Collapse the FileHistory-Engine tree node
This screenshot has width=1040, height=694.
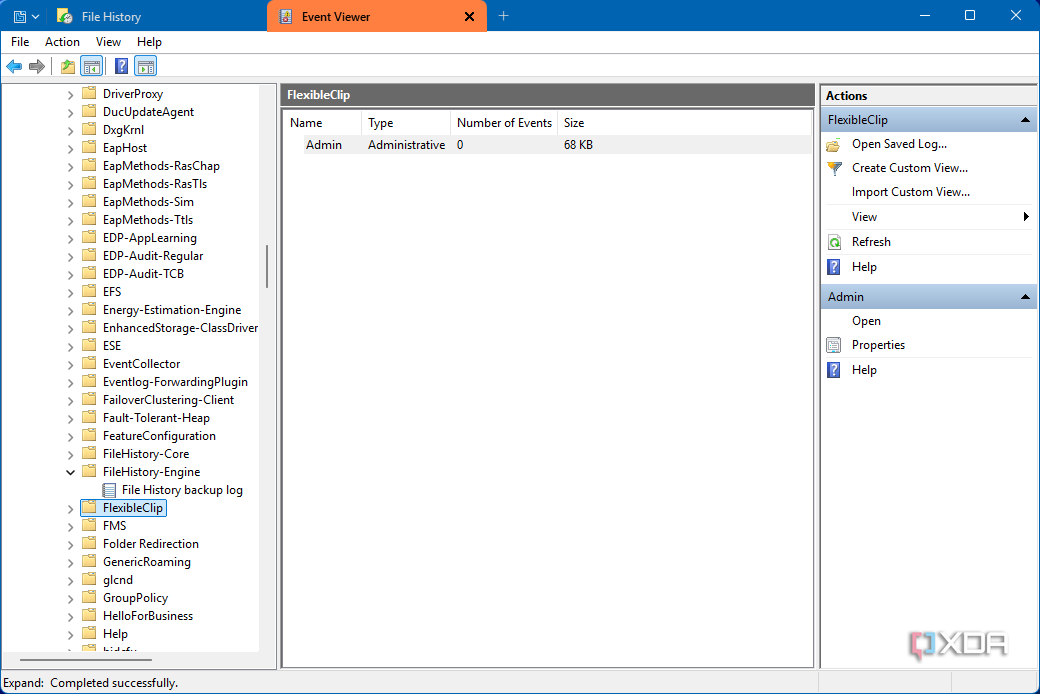tap(70, 472)
